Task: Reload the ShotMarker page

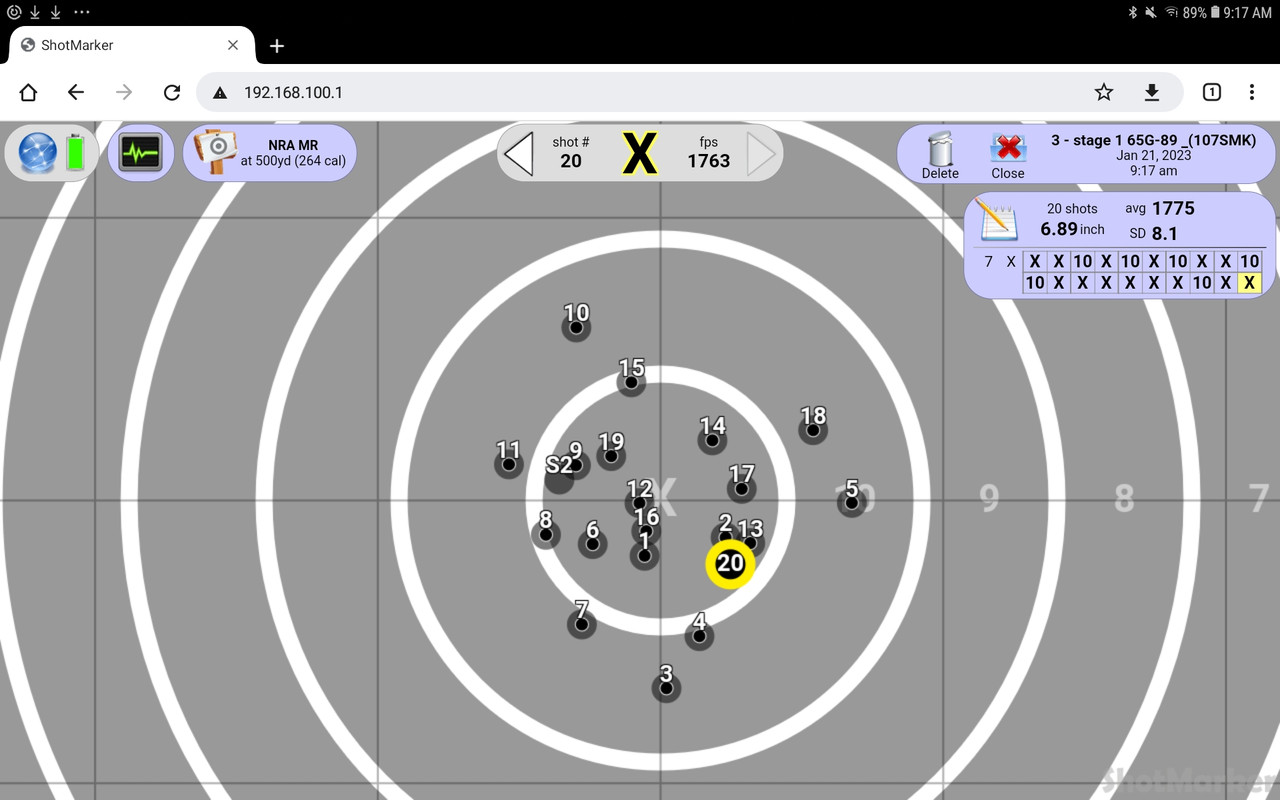Action: (171, 91)
